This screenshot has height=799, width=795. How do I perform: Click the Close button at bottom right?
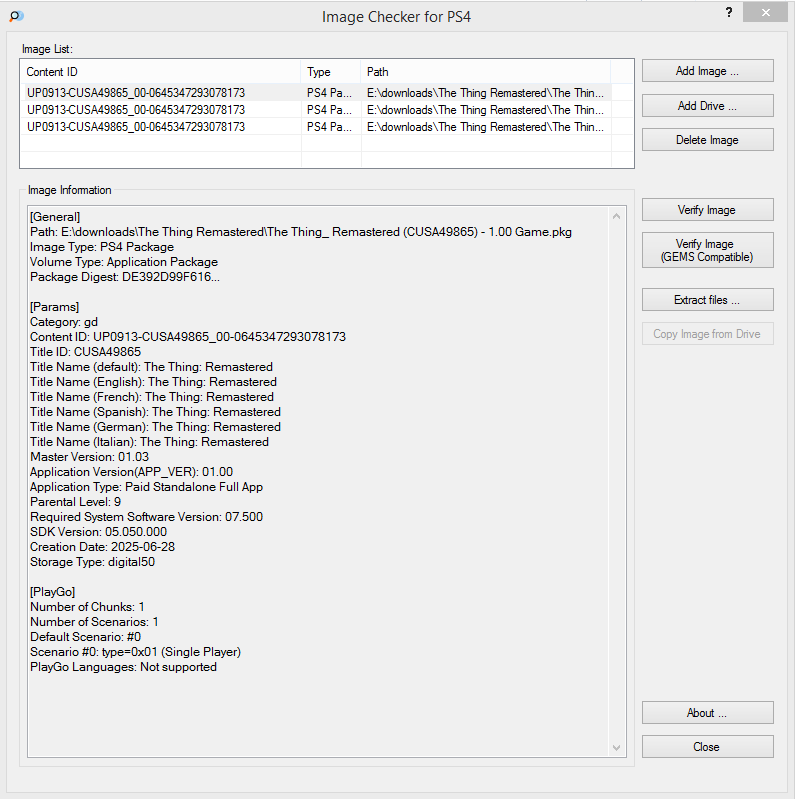(x=707, y=747)
